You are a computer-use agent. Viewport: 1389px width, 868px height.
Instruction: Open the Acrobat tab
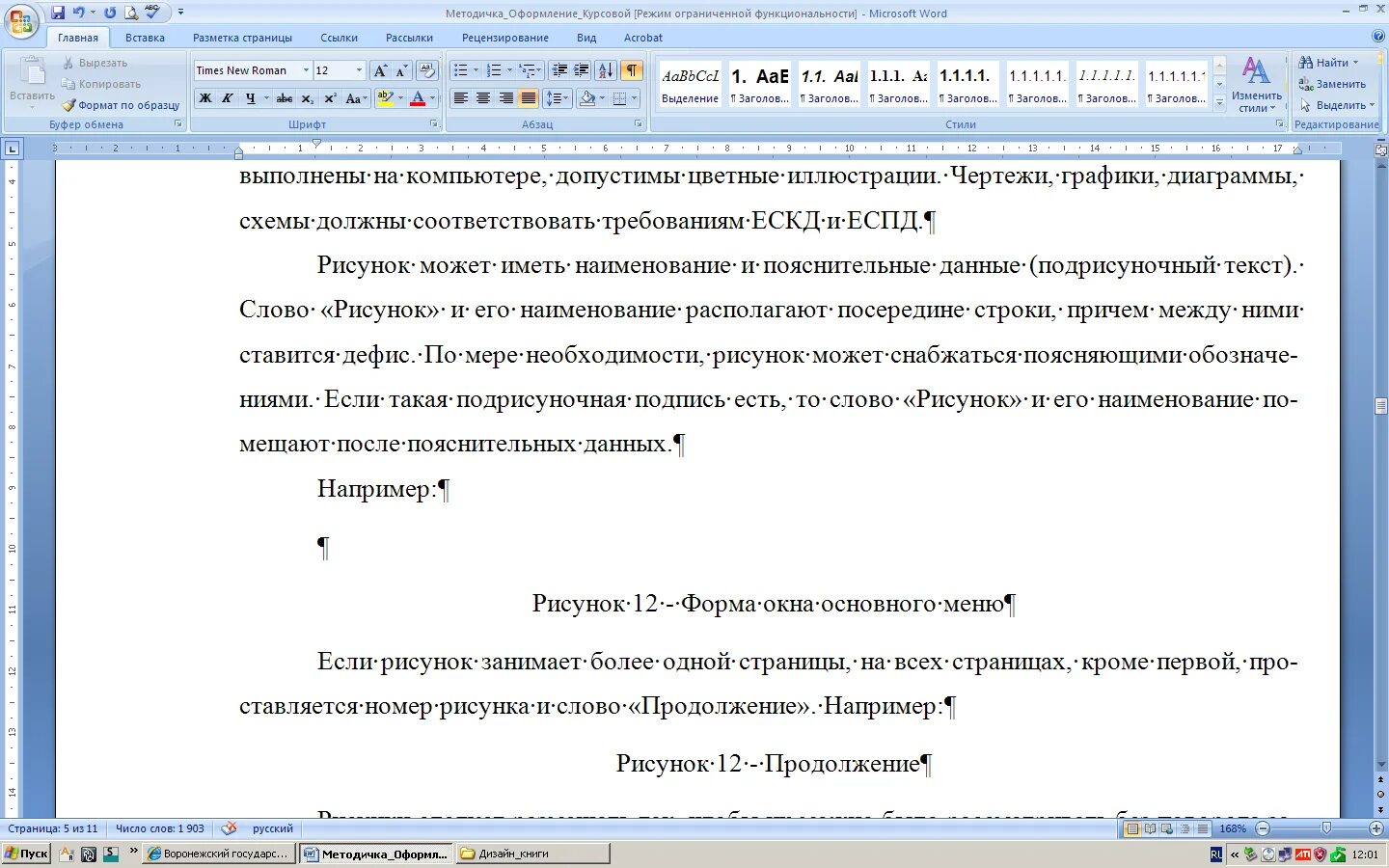click(x=643, y=38)
